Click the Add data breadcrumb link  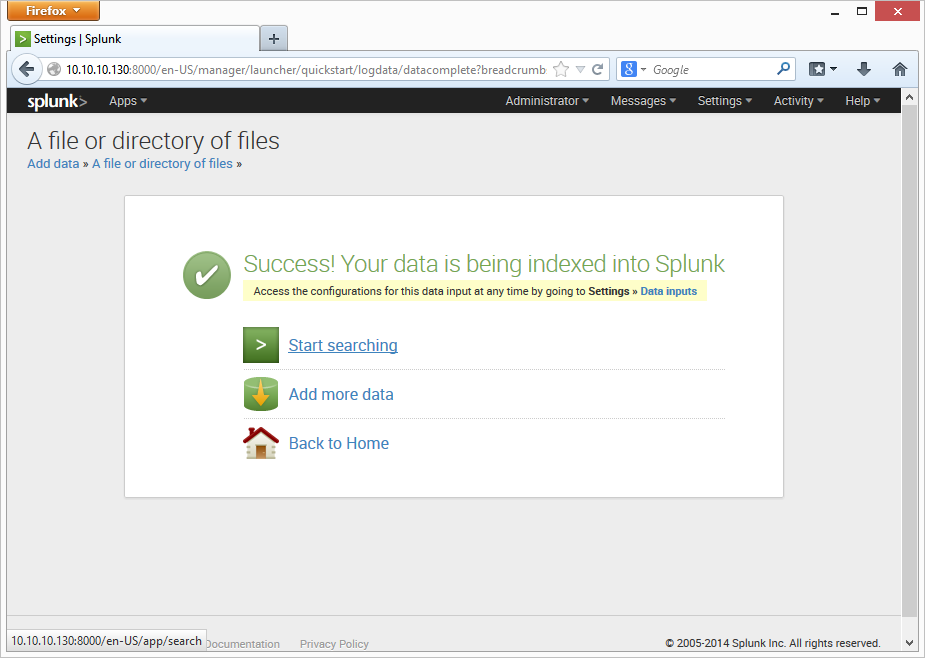53,163
